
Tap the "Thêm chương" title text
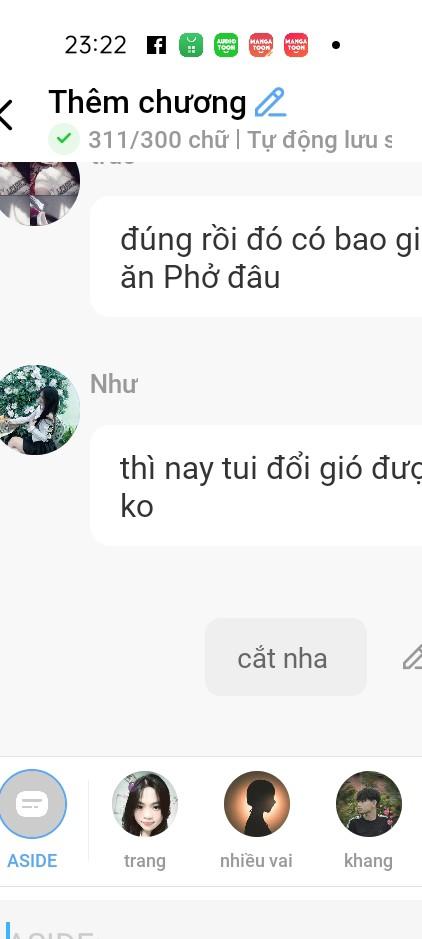(147, 102)
